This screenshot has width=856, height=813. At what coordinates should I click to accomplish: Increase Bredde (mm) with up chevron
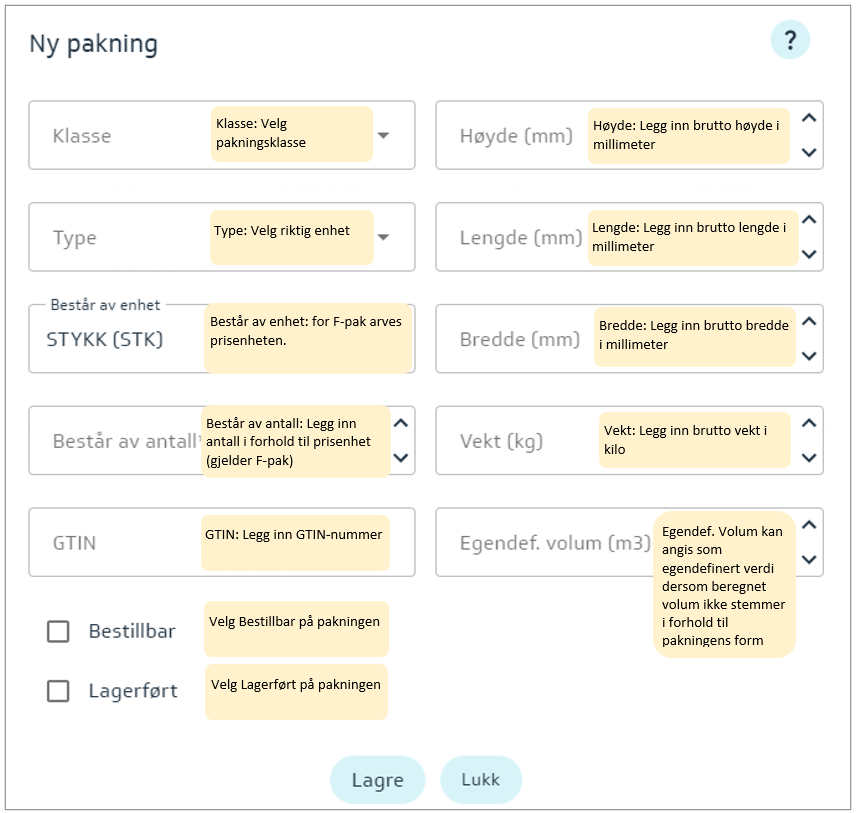click(x=810, y=322)
